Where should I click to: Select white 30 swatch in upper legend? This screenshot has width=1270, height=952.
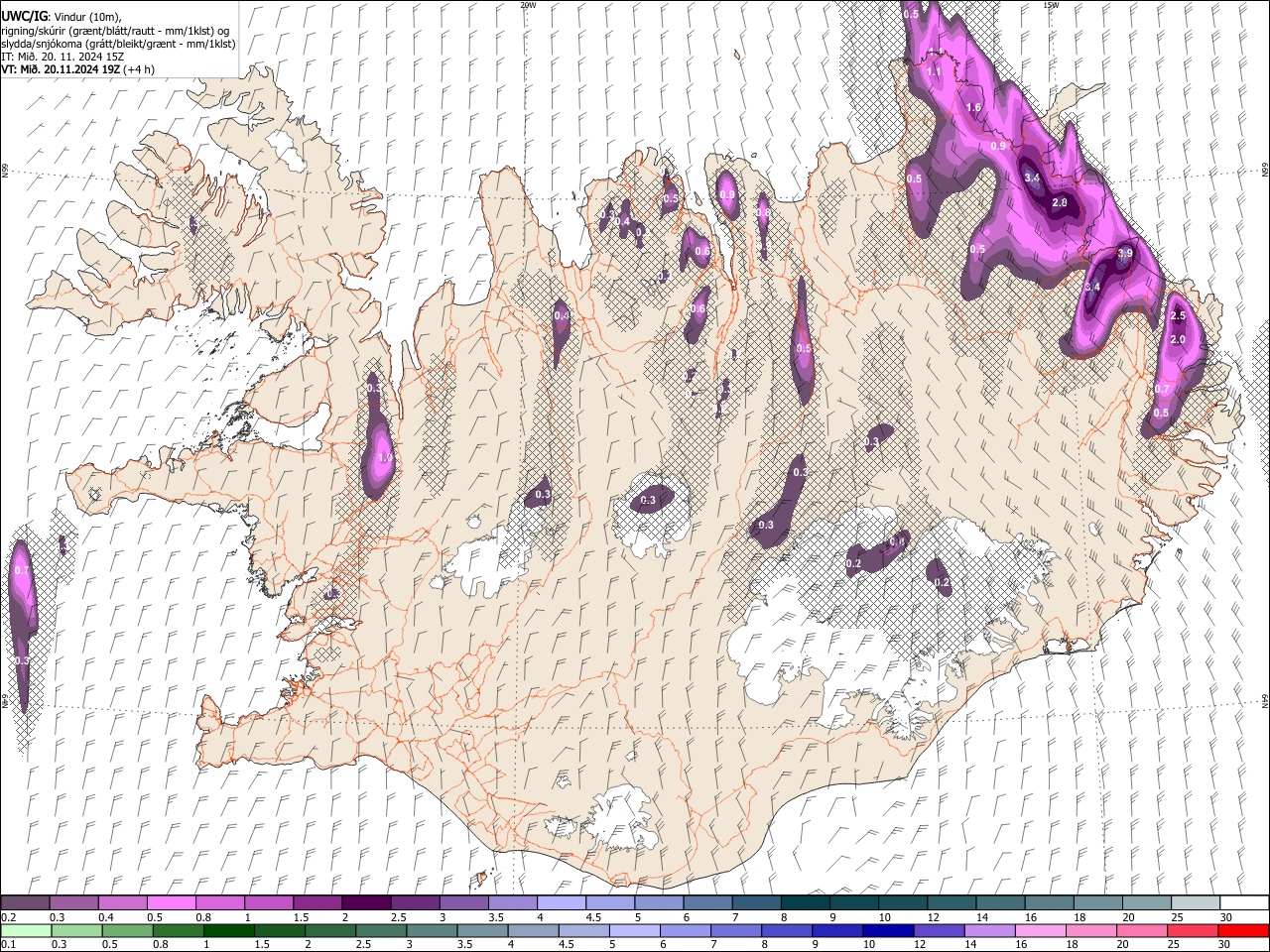click(1244, 902)
